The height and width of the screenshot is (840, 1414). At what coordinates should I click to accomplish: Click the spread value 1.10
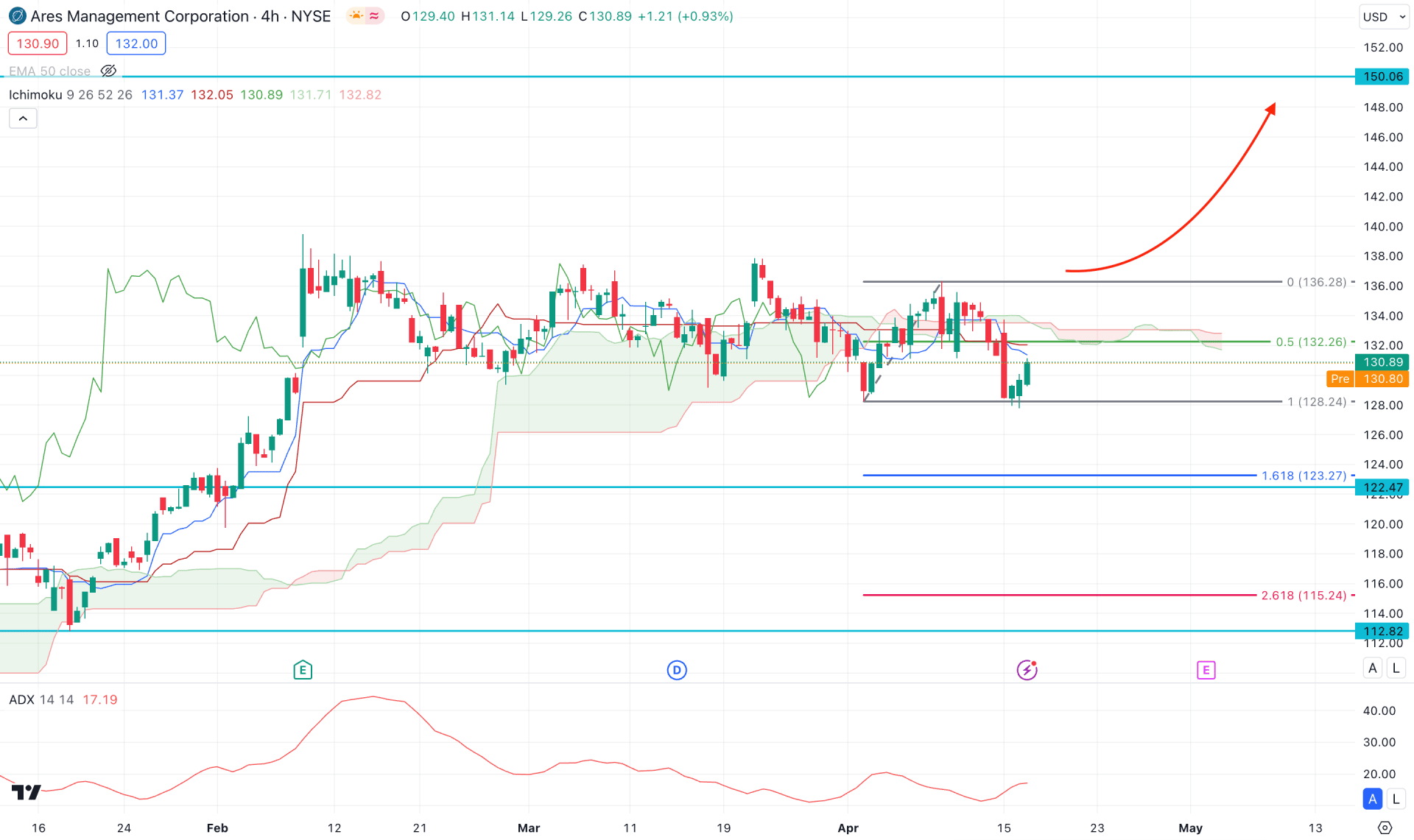pos(87,43)
